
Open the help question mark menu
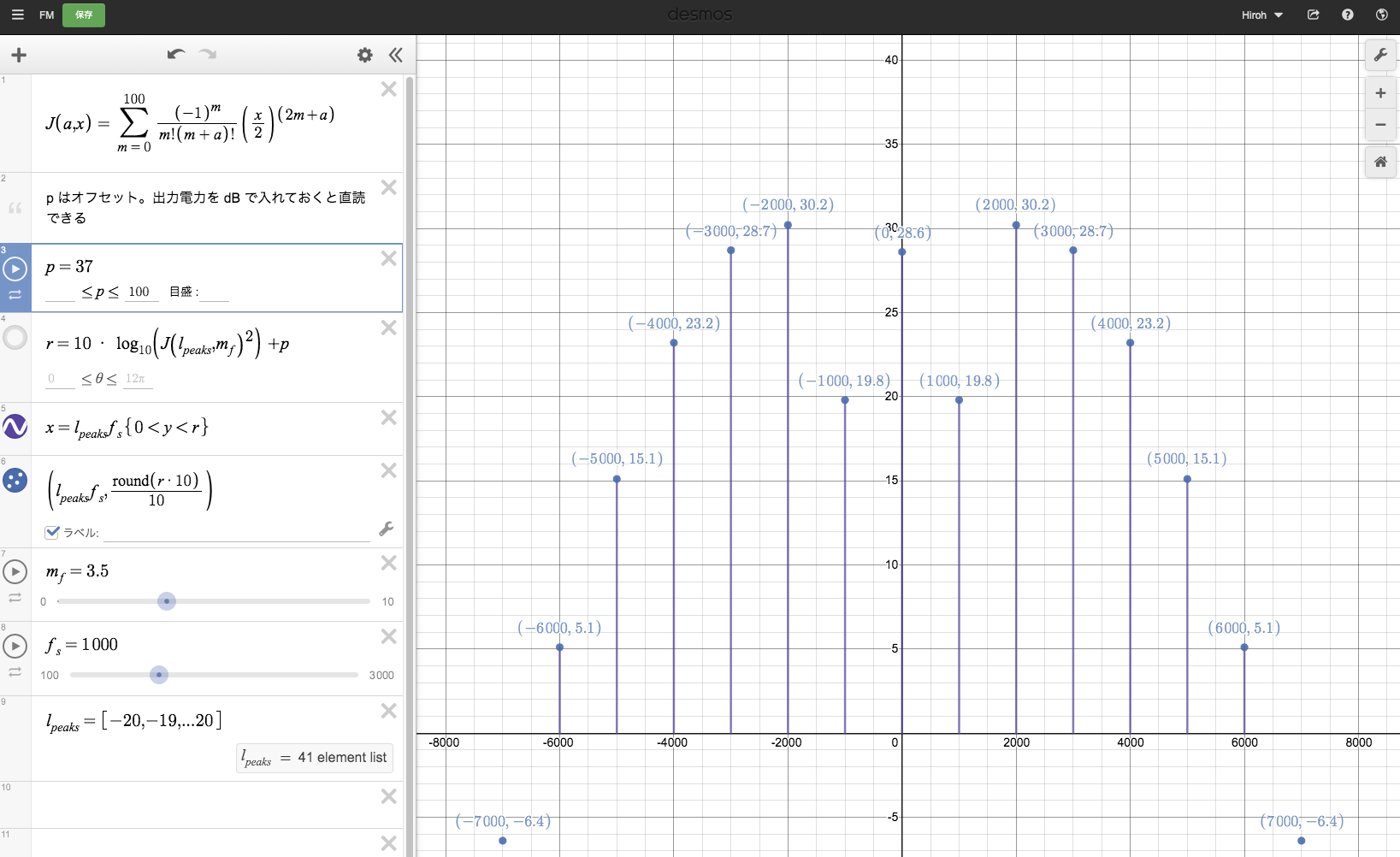pos(1348,15)
